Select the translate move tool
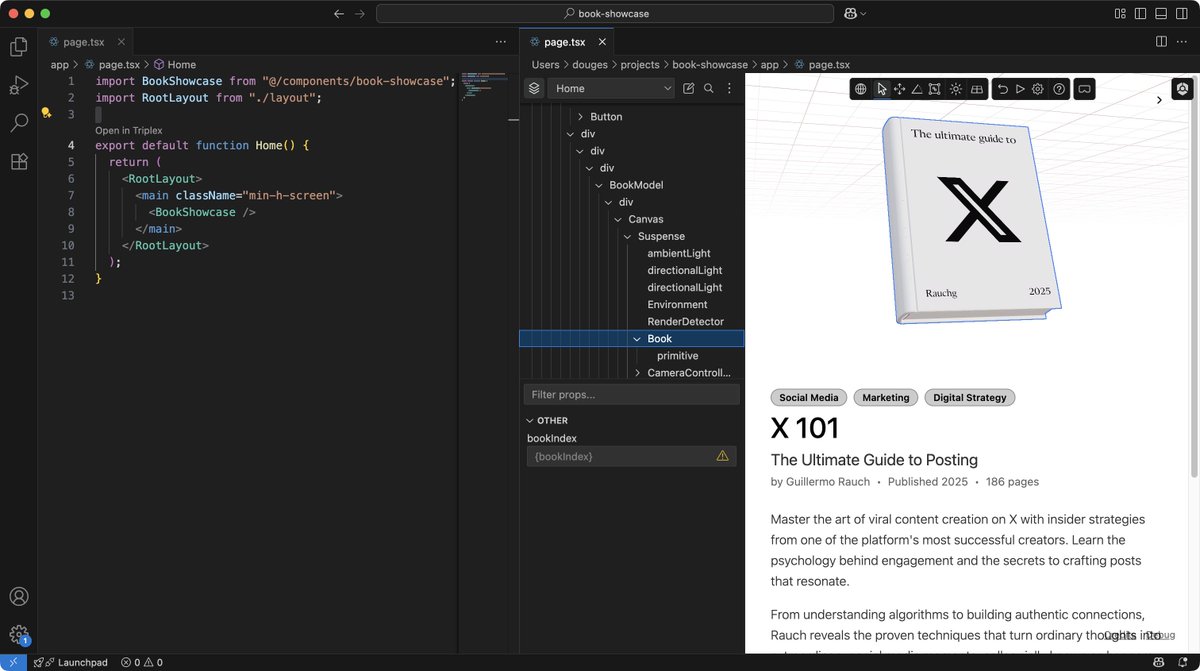 pos(899,89)
